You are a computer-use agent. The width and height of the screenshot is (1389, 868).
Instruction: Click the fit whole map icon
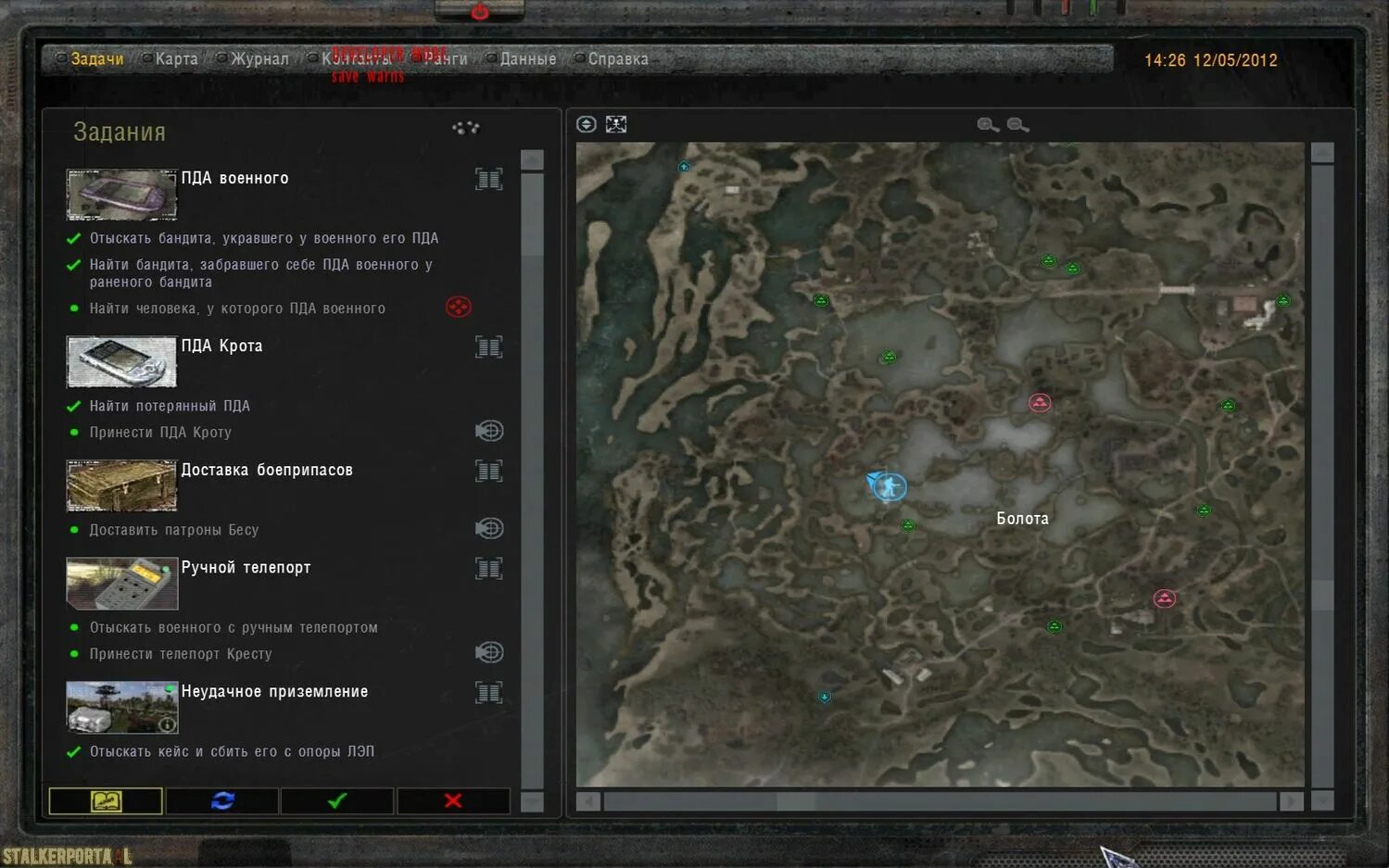[616, 124]
